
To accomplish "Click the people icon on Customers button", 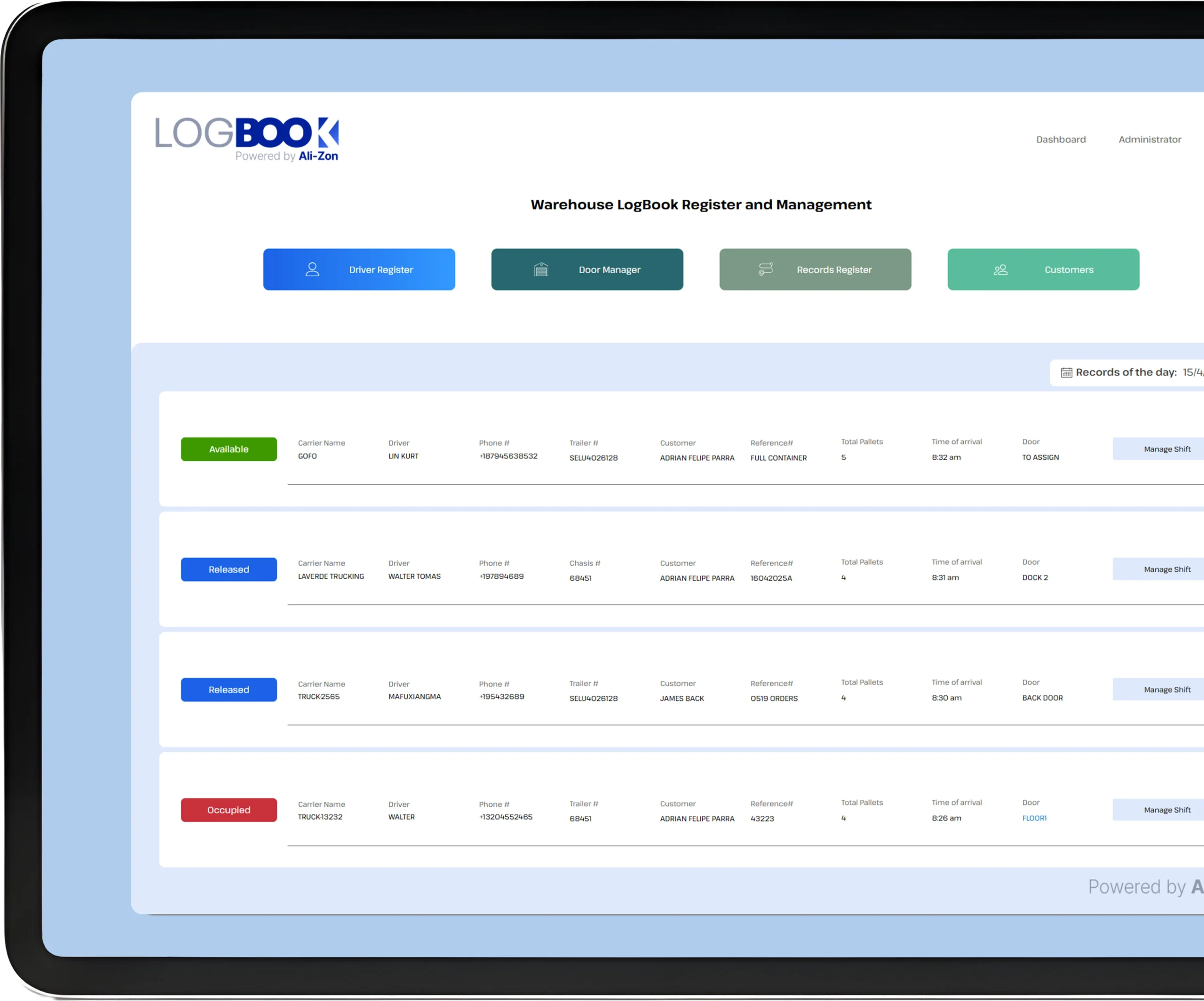I will (x=1000, y=269).
